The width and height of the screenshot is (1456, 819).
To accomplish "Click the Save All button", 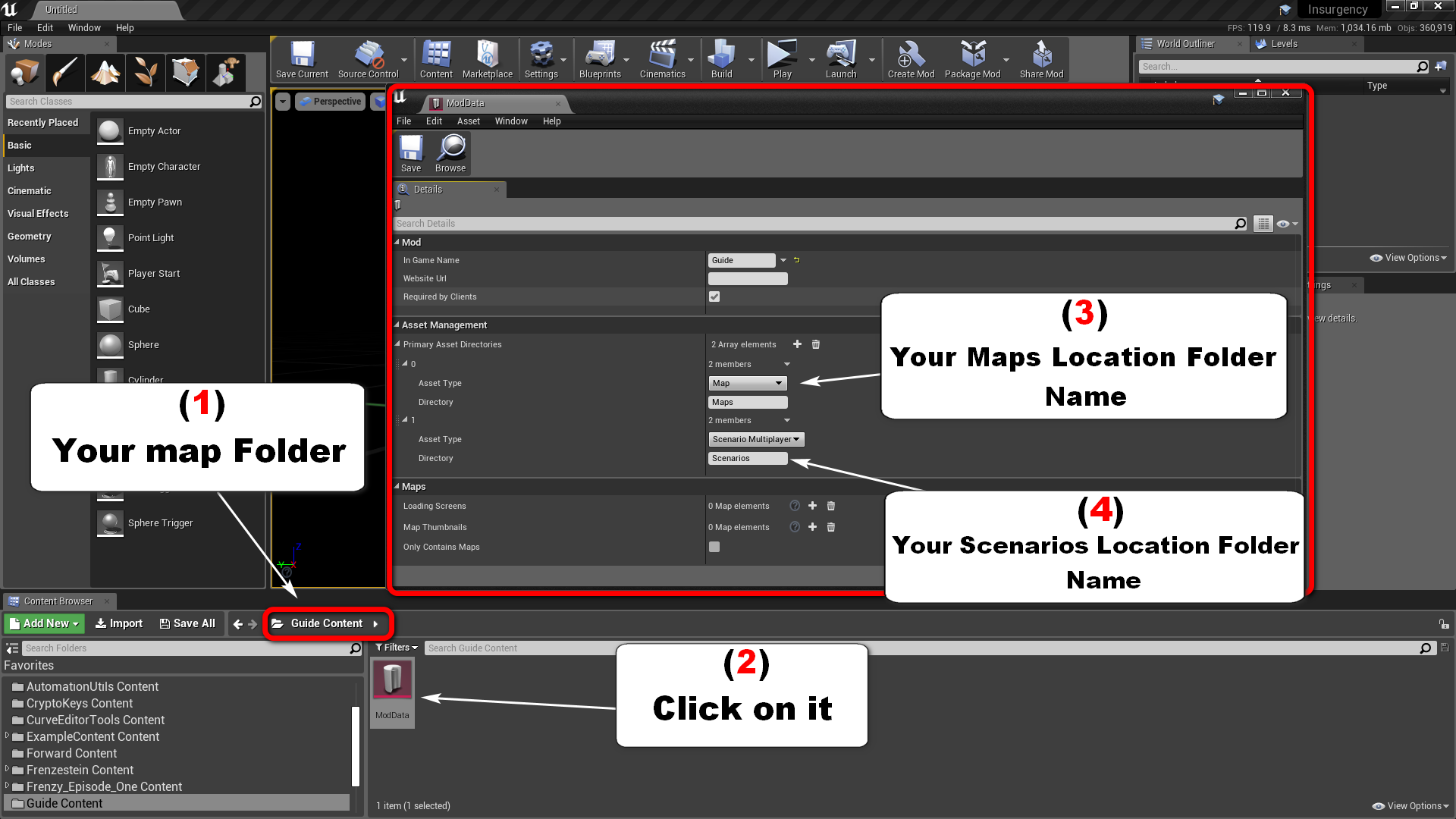I will tap(187, 623).
